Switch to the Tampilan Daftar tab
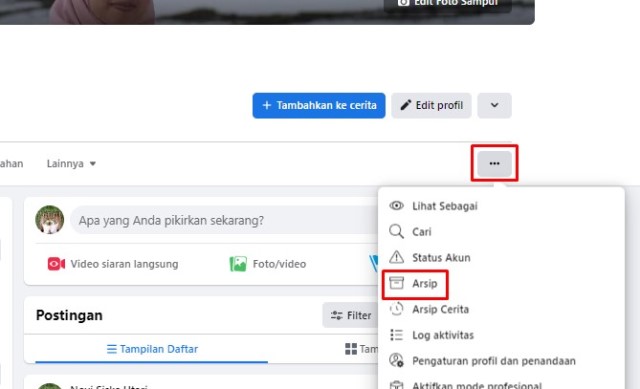 coord(152,349)
